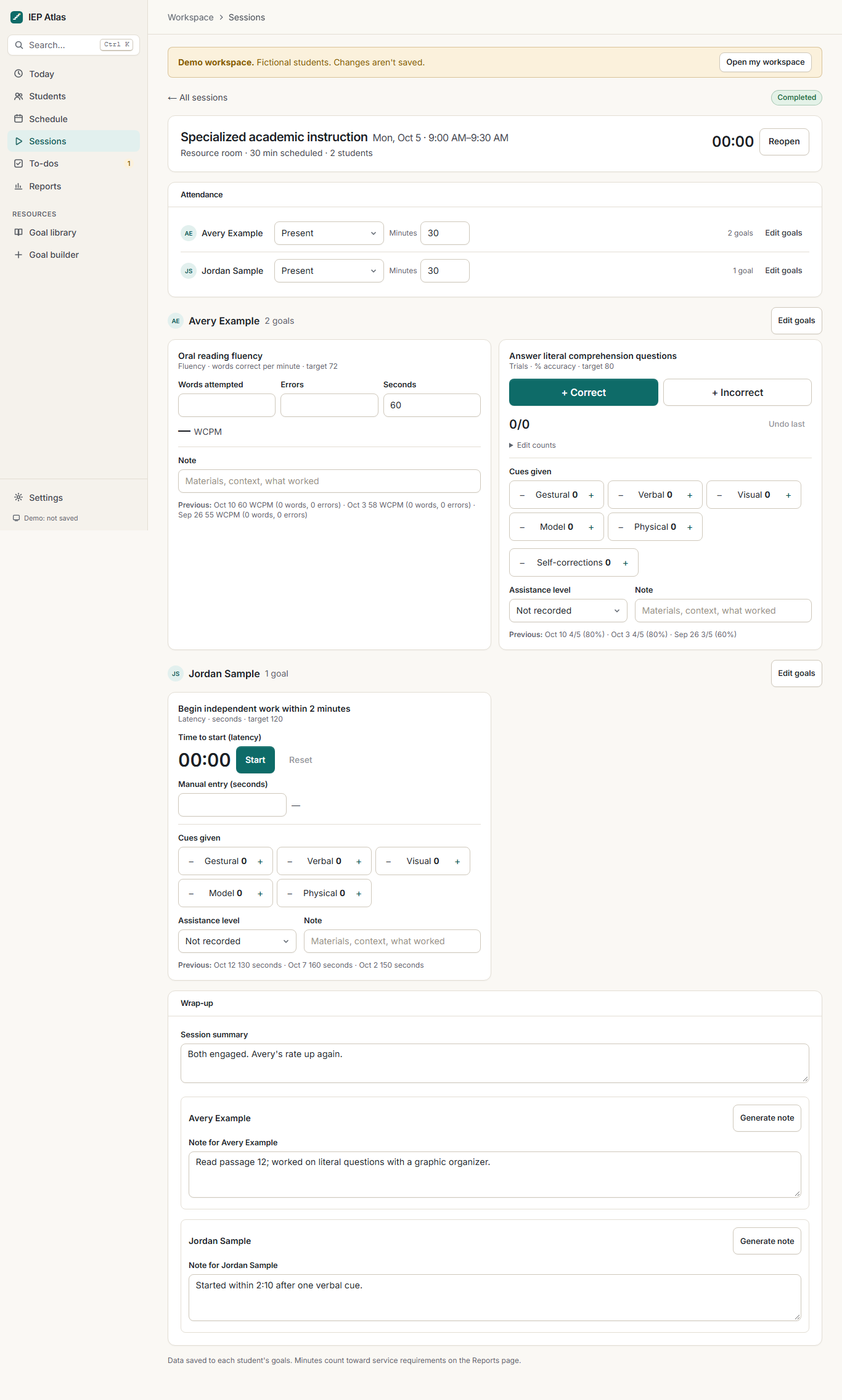Open Assistance level dropdown in Jordan's goal
The width and height of the screenshot is (842, 1400).
pos(237,941)
